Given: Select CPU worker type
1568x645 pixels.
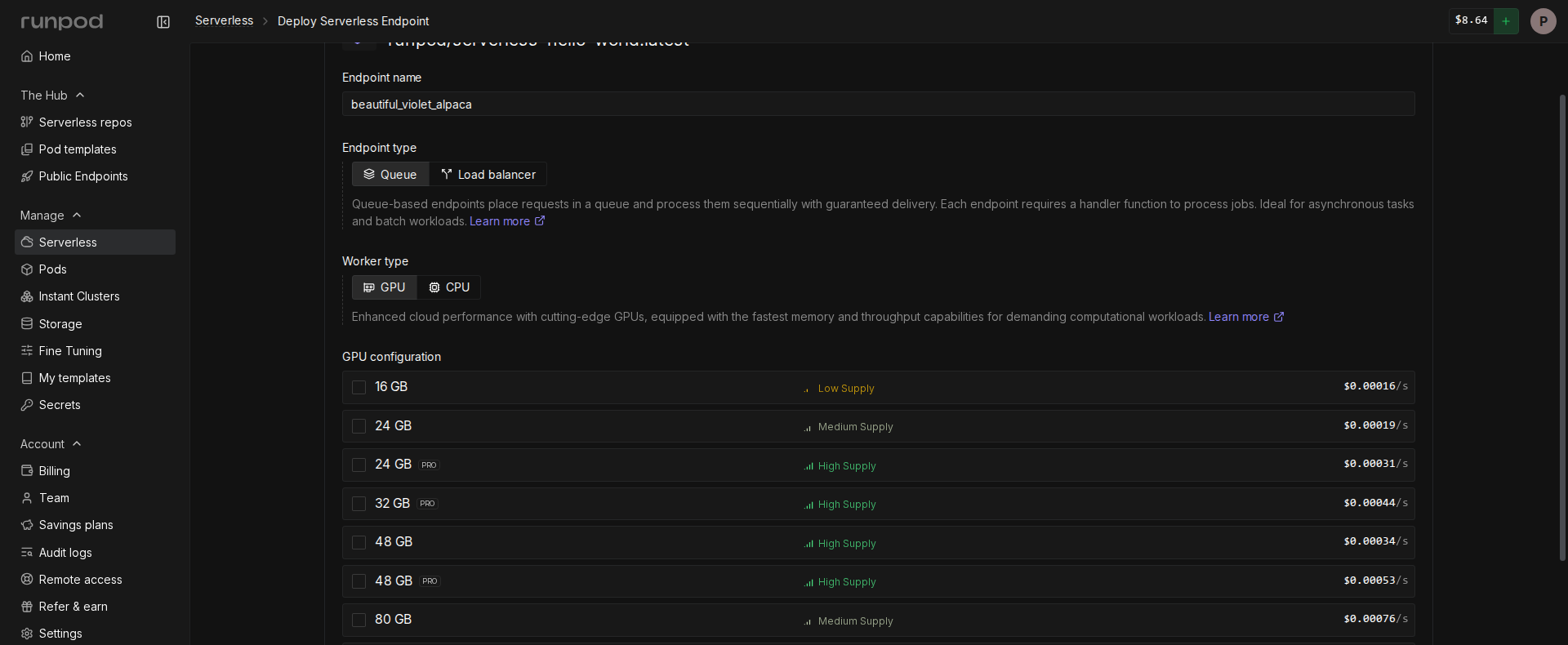Looking at the screenshot, I should 449,287.
